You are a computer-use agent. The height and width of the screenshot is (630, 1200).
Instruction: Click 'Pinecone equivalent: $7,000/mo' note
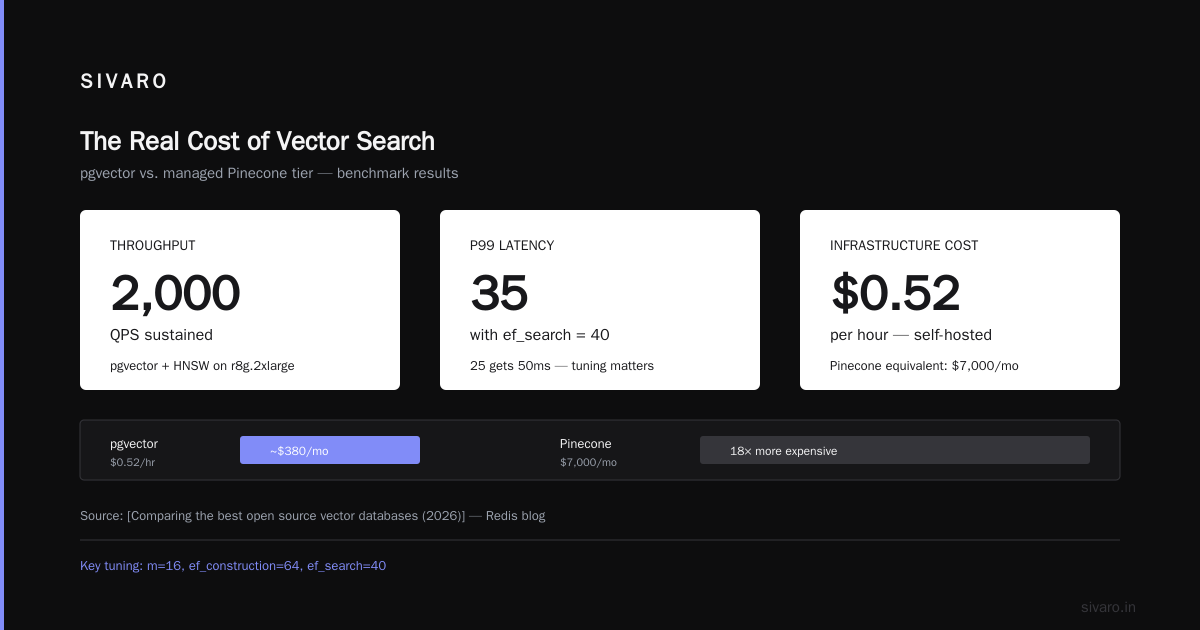[x=924, y=366]
